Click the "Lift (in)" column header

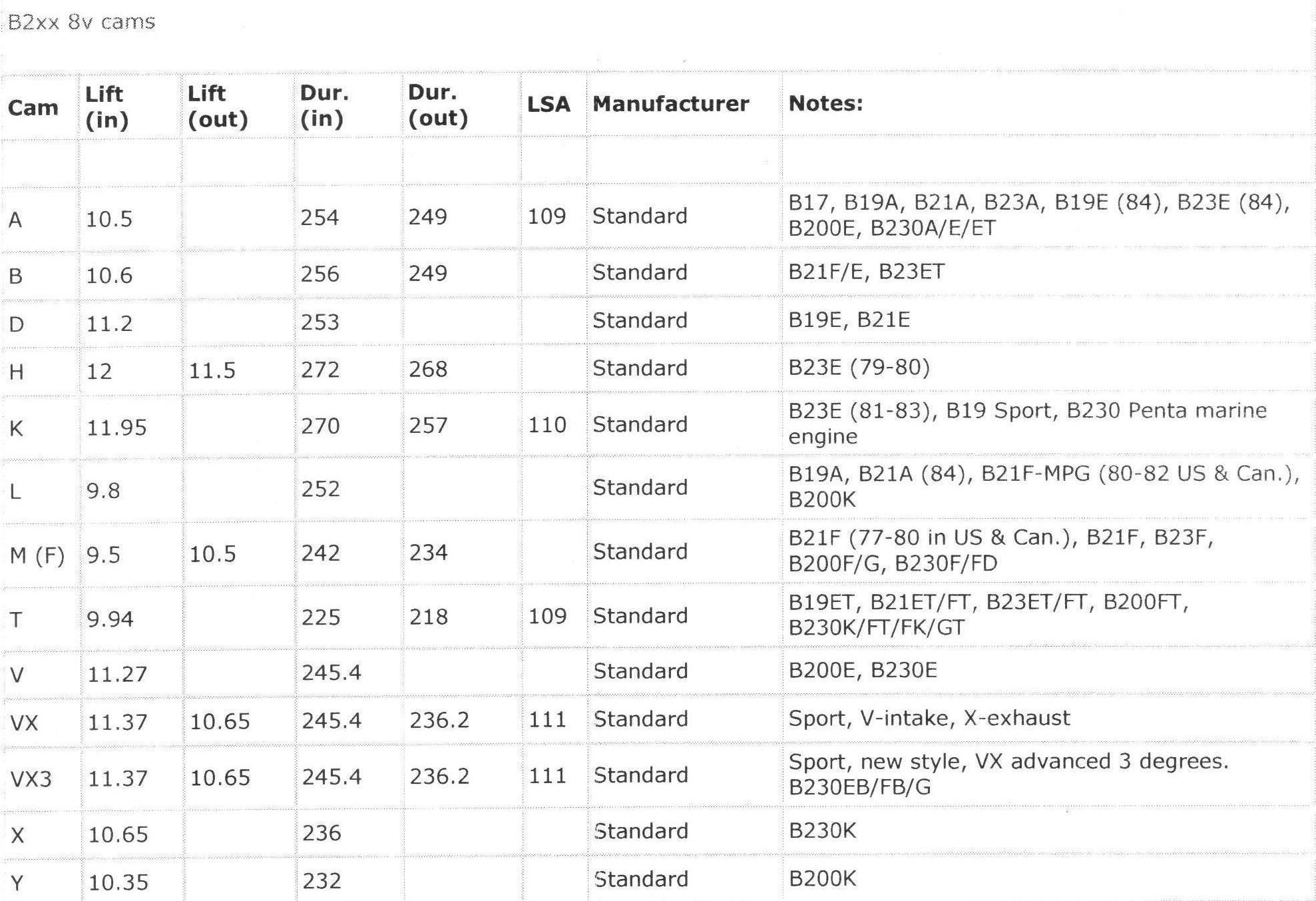coord(107,107)
